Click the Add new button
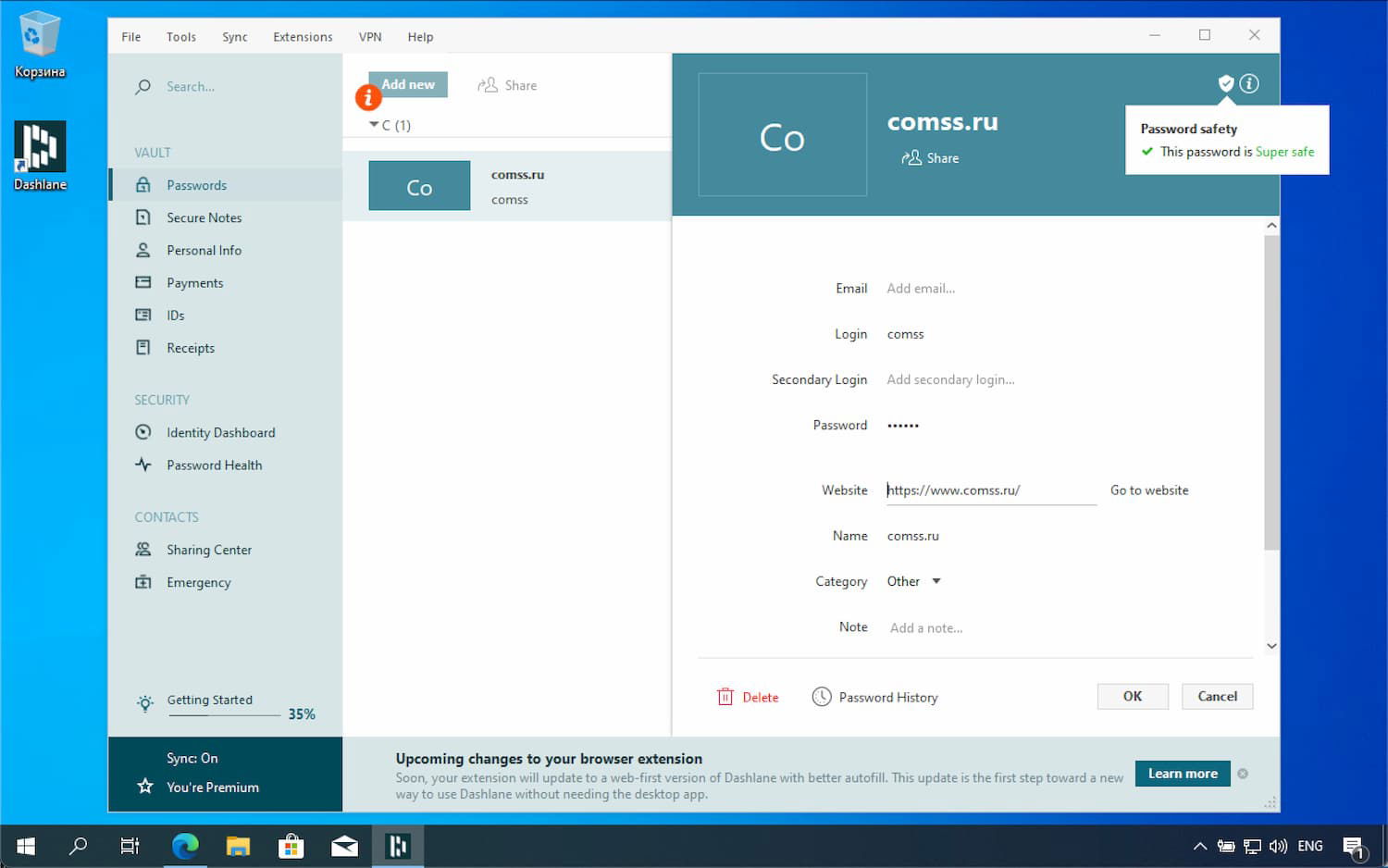The width and height of the screenshot is (1388, 868). point(408,84)
